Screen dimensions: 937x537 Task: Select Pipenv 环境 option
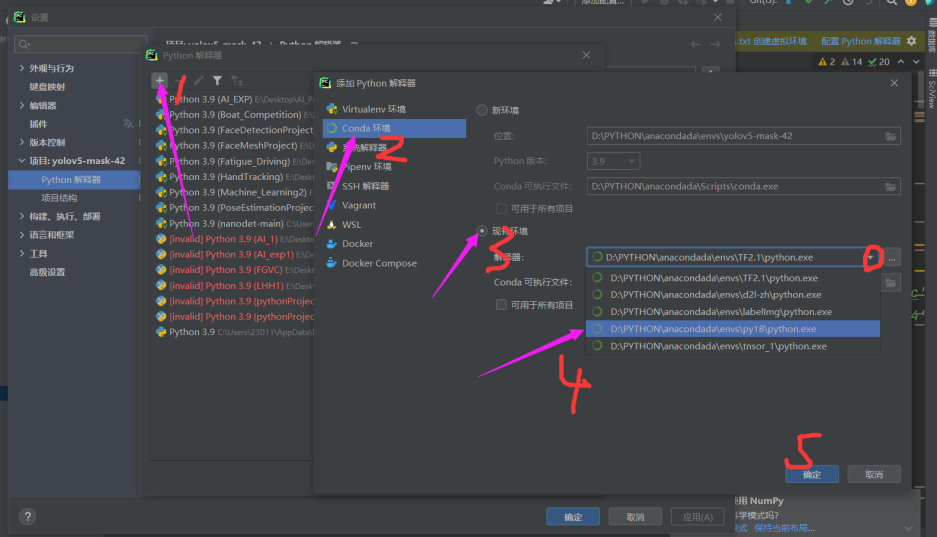pos(394,167)
